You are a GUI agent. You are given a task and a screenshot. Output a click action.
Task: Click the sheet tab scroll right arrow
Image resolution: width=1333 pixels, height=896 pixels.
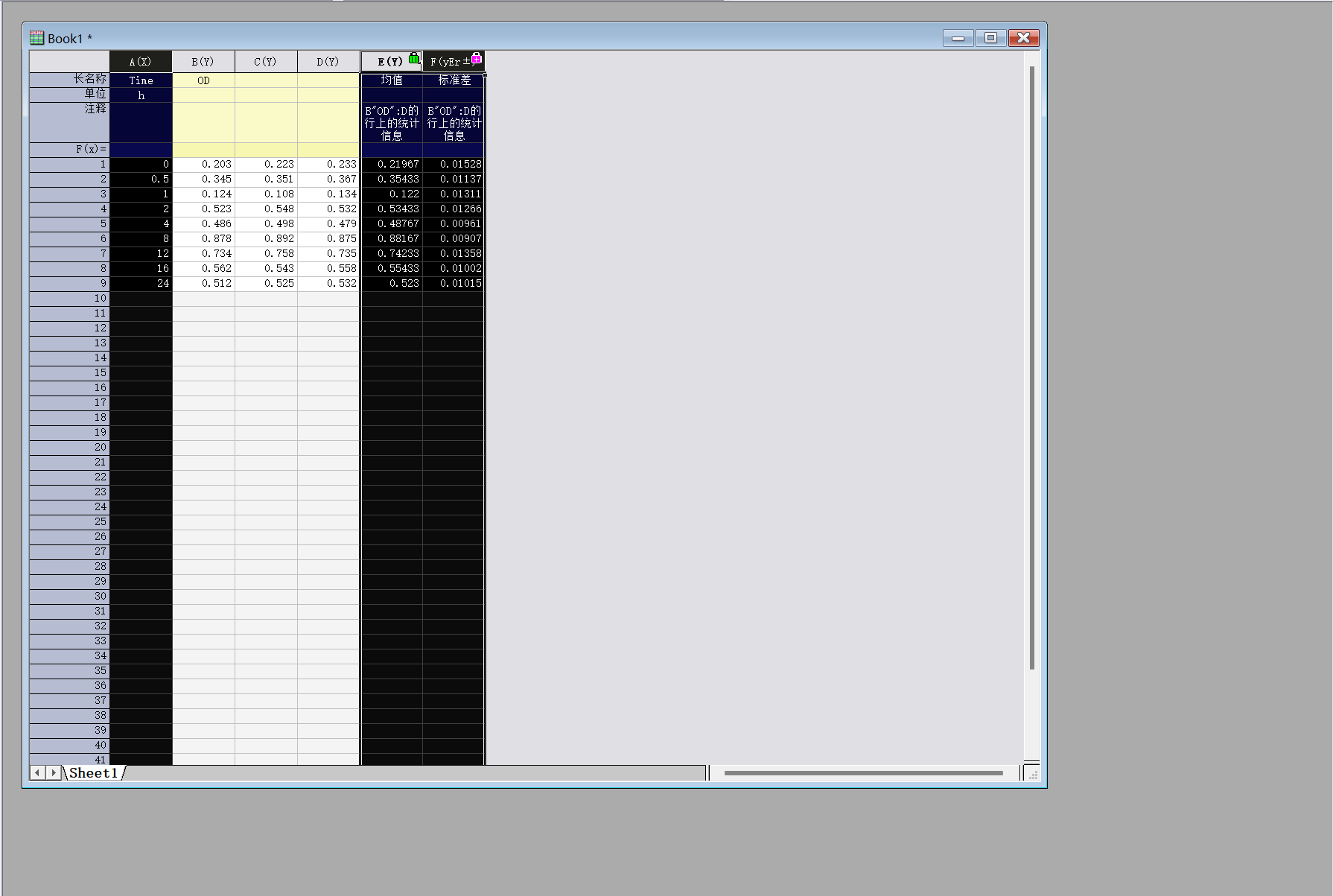click(53, 773)
